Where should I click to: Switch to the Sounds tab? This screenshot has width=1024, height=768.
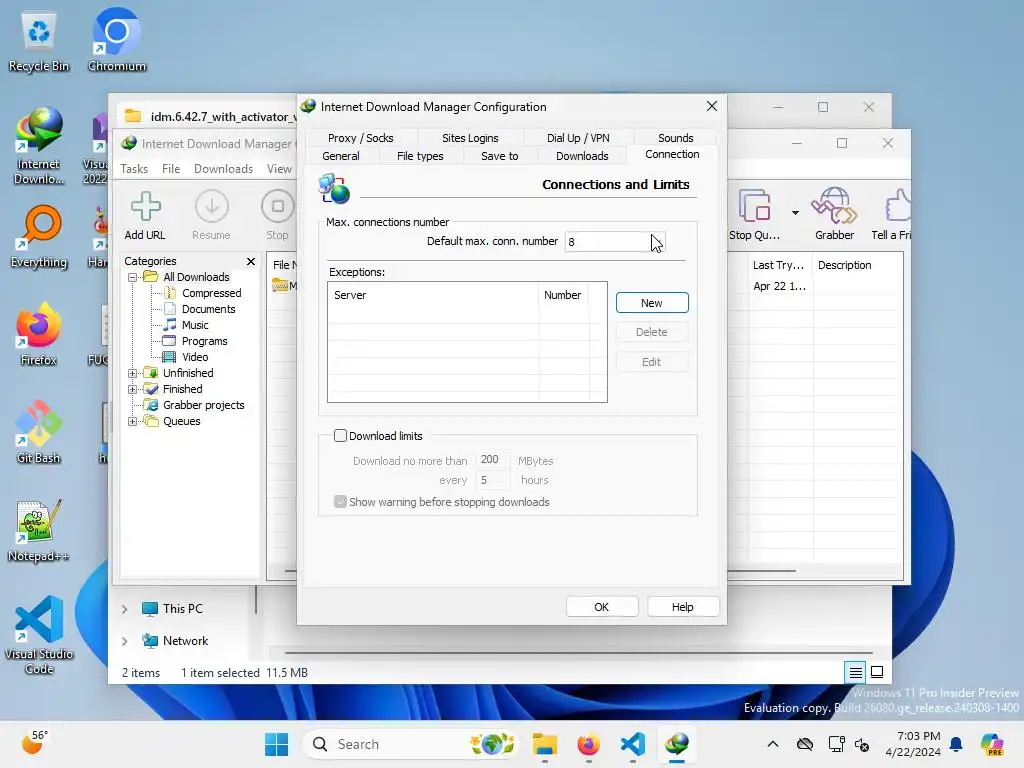pyautogui.click(x=675, y=138)
